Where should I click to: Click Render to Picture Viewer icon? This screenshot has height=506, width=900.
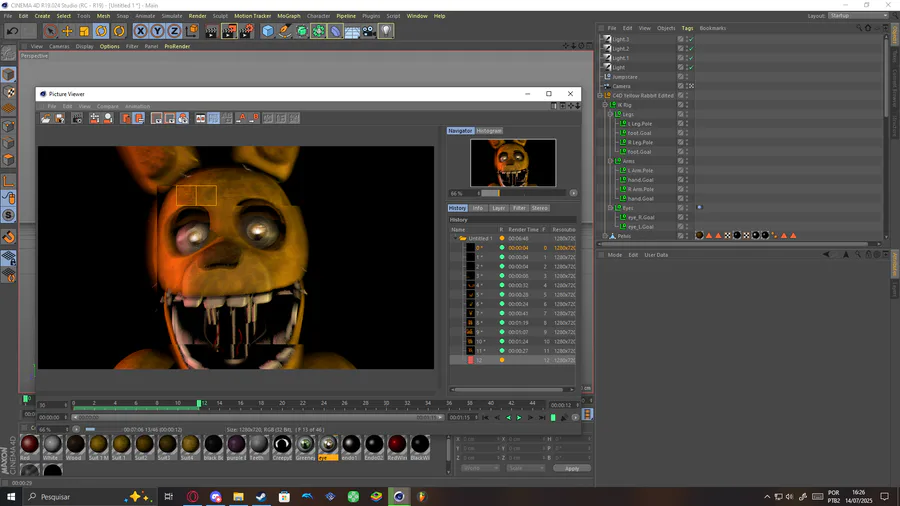[x=229, y=31]
